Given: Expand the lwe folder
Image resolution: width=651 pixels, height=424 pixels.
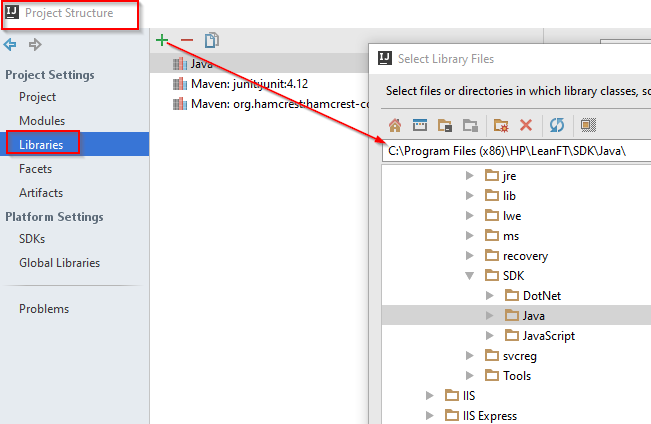Looking at the screenshot, I should (470, 216).
